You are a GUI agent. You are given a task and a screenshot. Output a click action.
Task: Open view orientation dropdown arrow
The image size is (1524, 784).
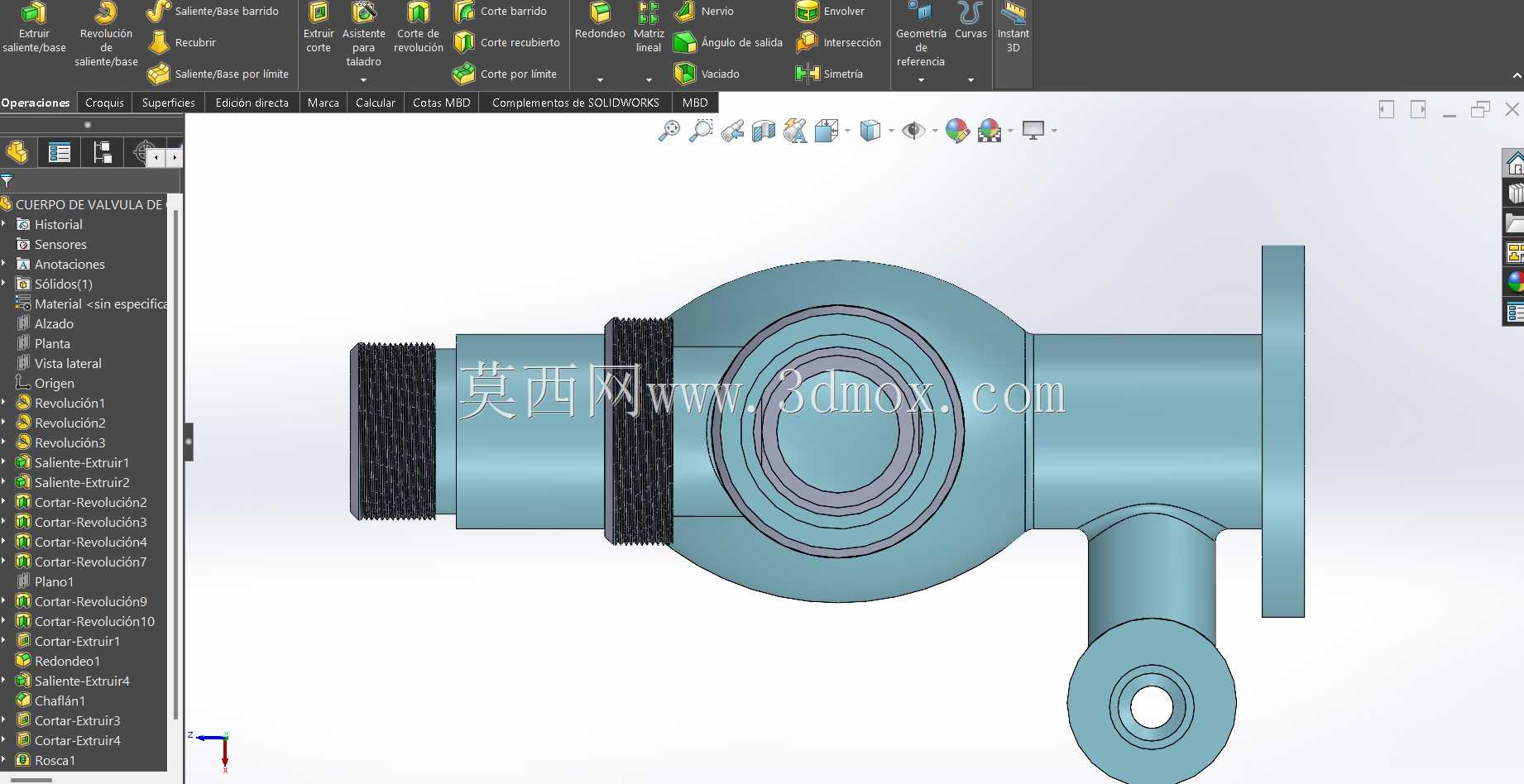coord(847,131)
